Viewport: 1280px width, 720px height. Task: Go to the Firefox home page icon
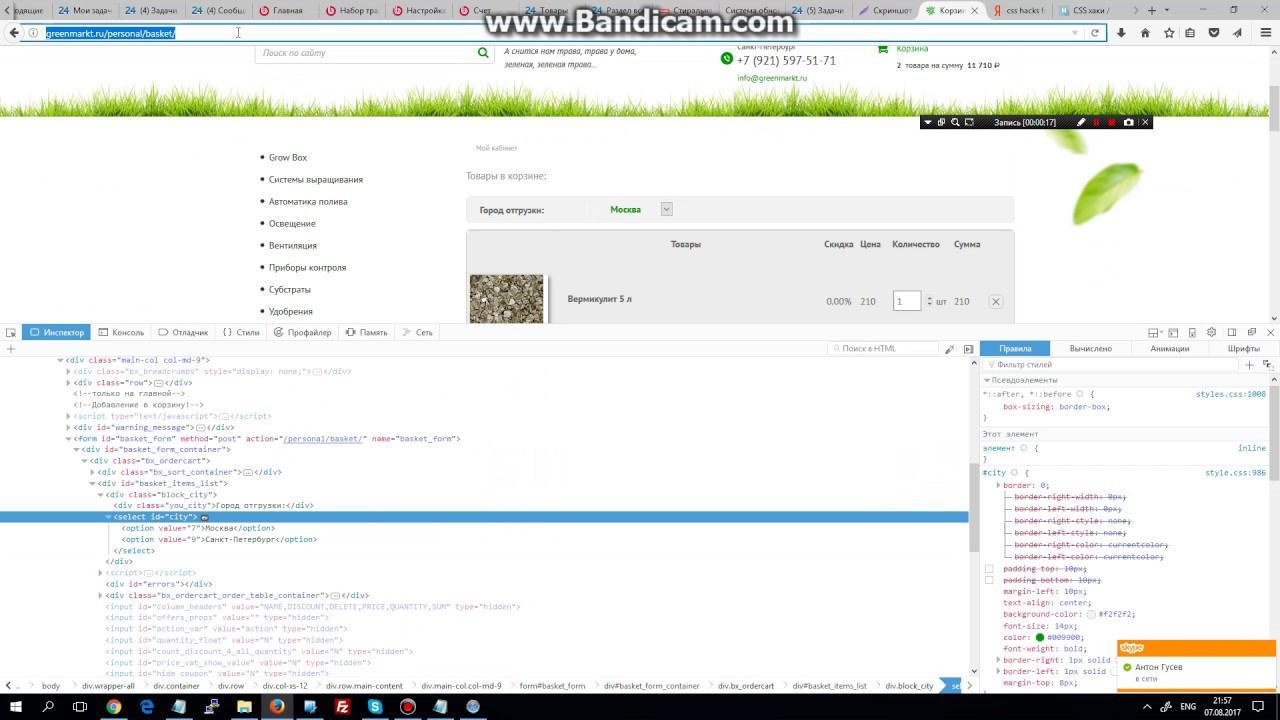(1145, 33)
